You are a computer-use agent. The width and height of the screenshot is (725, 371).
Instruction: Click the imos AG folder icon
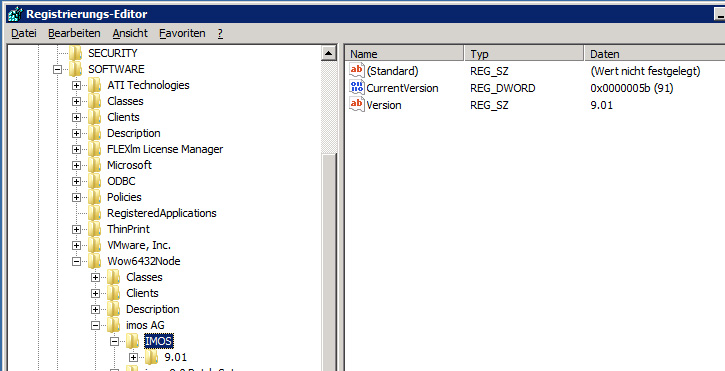click(x=113, y=326)
